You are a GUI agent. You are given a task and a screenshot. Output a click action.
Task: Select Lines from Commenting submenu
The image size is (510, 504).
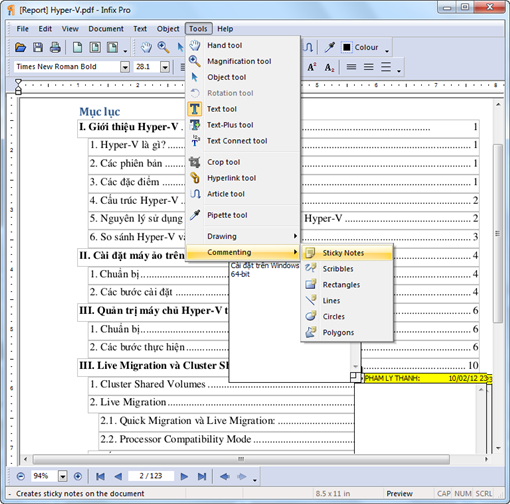click(347, 301)
